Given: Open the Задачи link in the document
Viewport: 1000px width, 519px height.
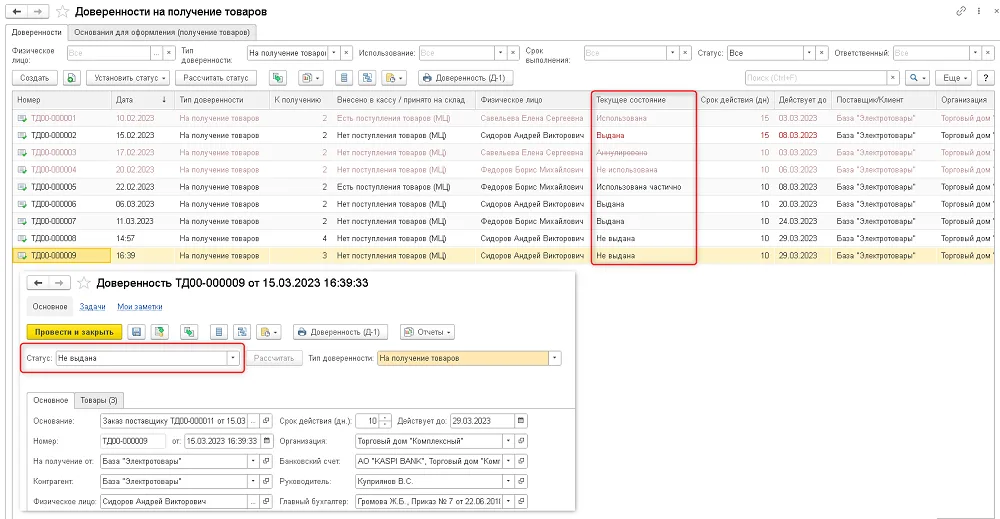Looking at the screenshot, I should [x=92, y=307].
